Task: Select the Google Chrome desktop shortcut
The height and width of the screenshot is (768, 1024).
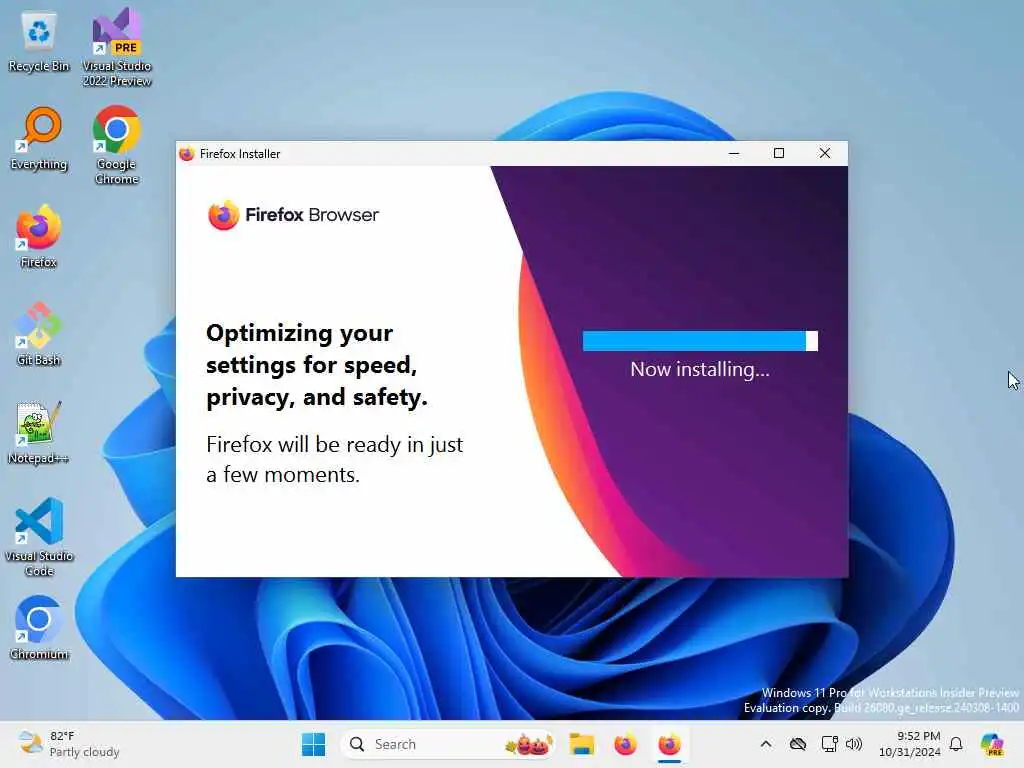Action: pos(116,145)
